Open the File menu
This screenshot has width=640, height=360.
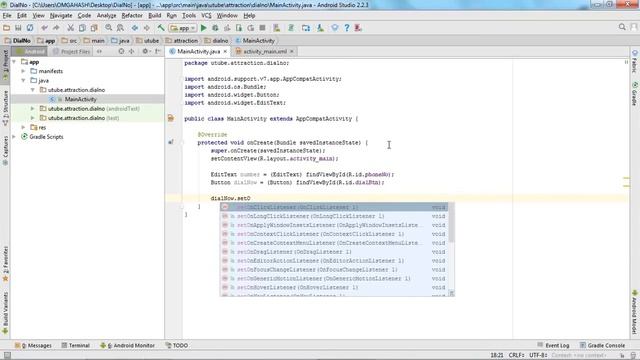coord(7,16)
